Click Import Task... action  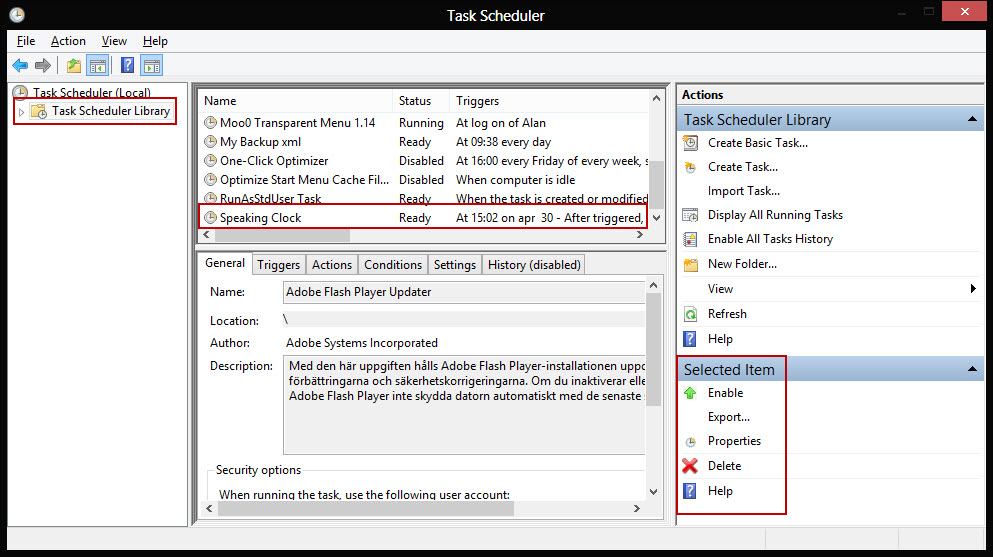point(743,191)
